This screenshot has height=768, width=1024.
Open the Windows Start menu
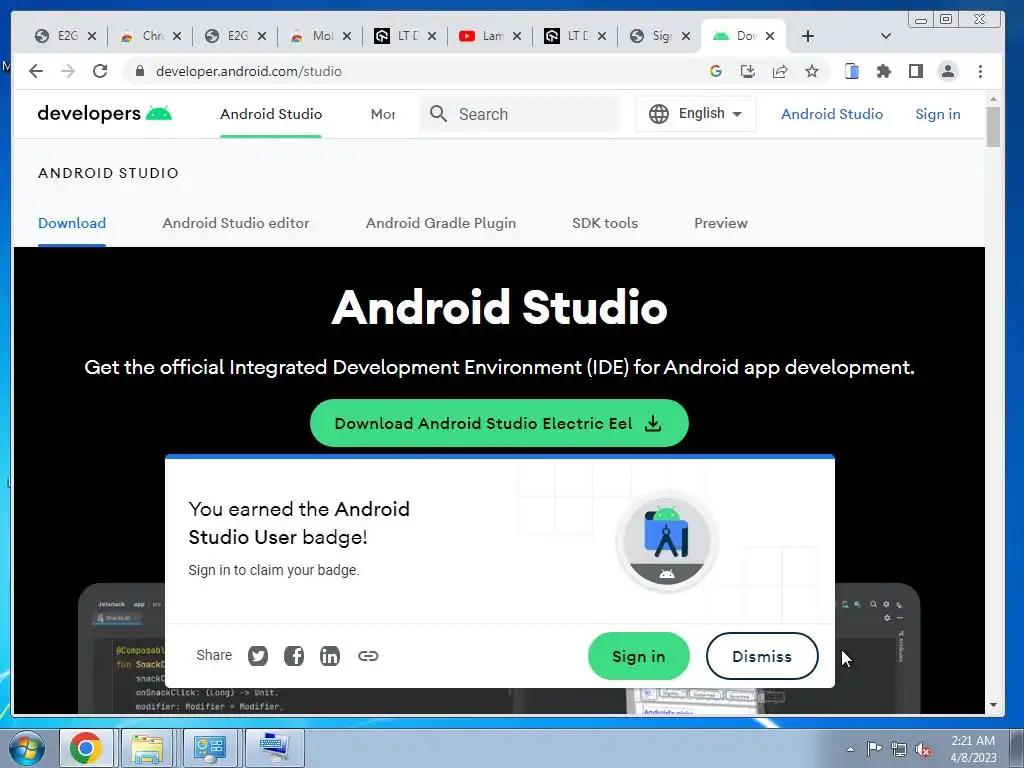coord(26,748)
